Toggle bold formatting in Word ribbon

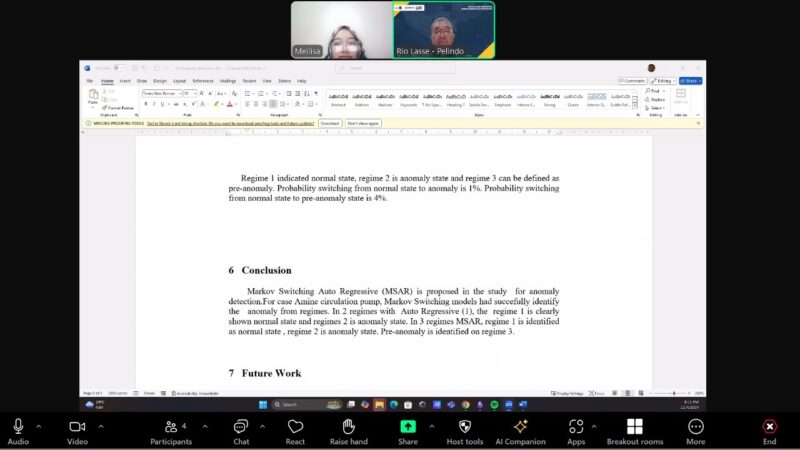coord(145,103)
